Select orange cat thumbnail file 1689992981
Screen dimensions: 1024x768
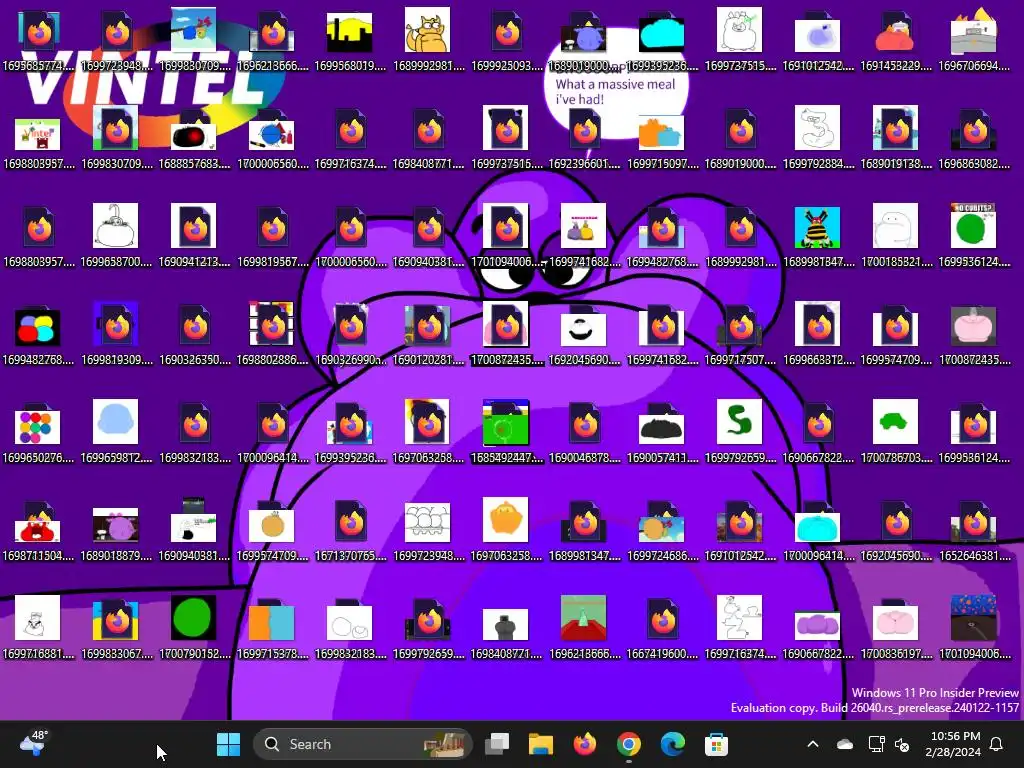coord(428,39)
